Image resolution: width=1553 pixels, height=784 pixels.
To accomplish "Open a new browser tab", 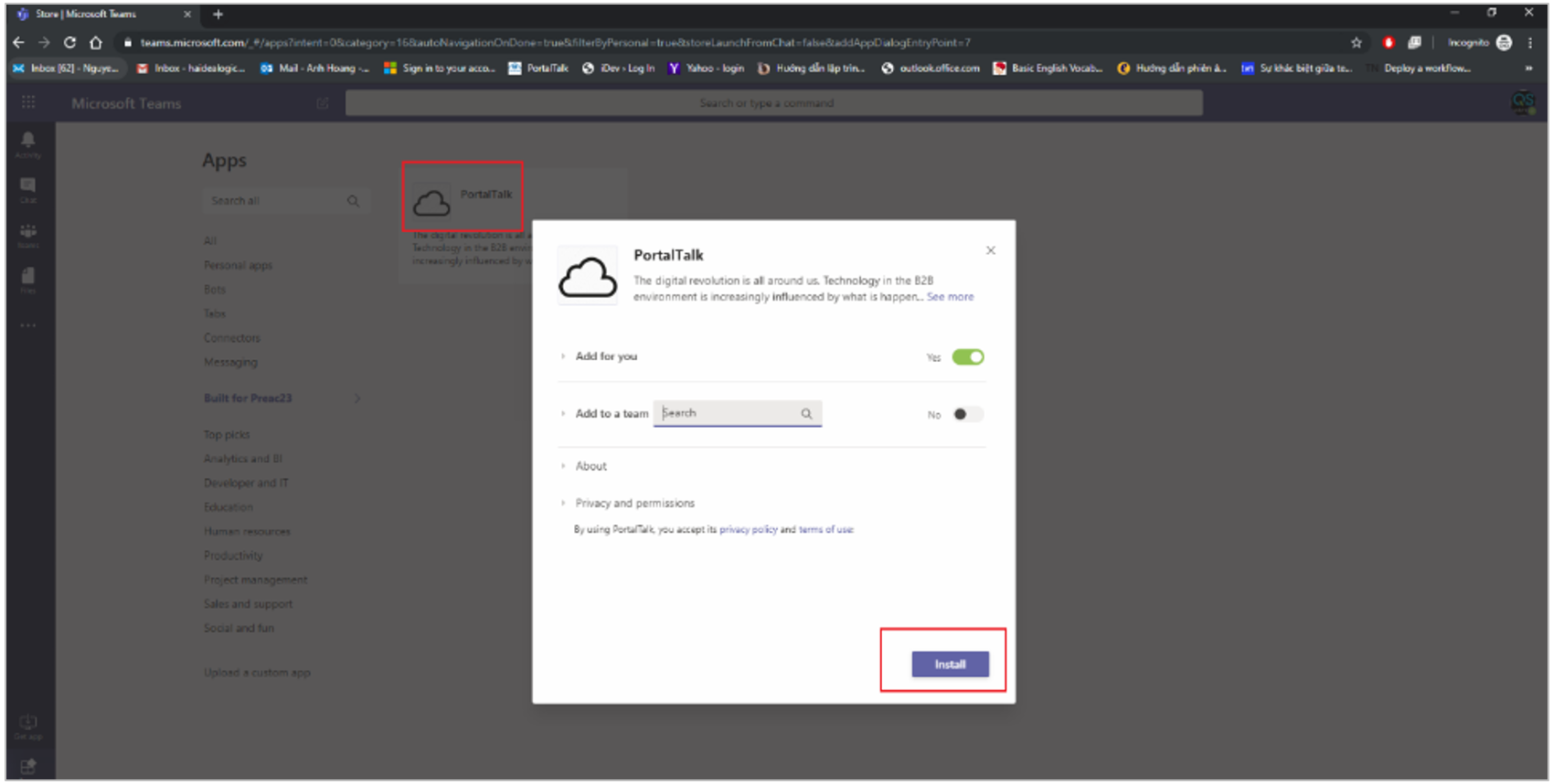I will [218, 14].
